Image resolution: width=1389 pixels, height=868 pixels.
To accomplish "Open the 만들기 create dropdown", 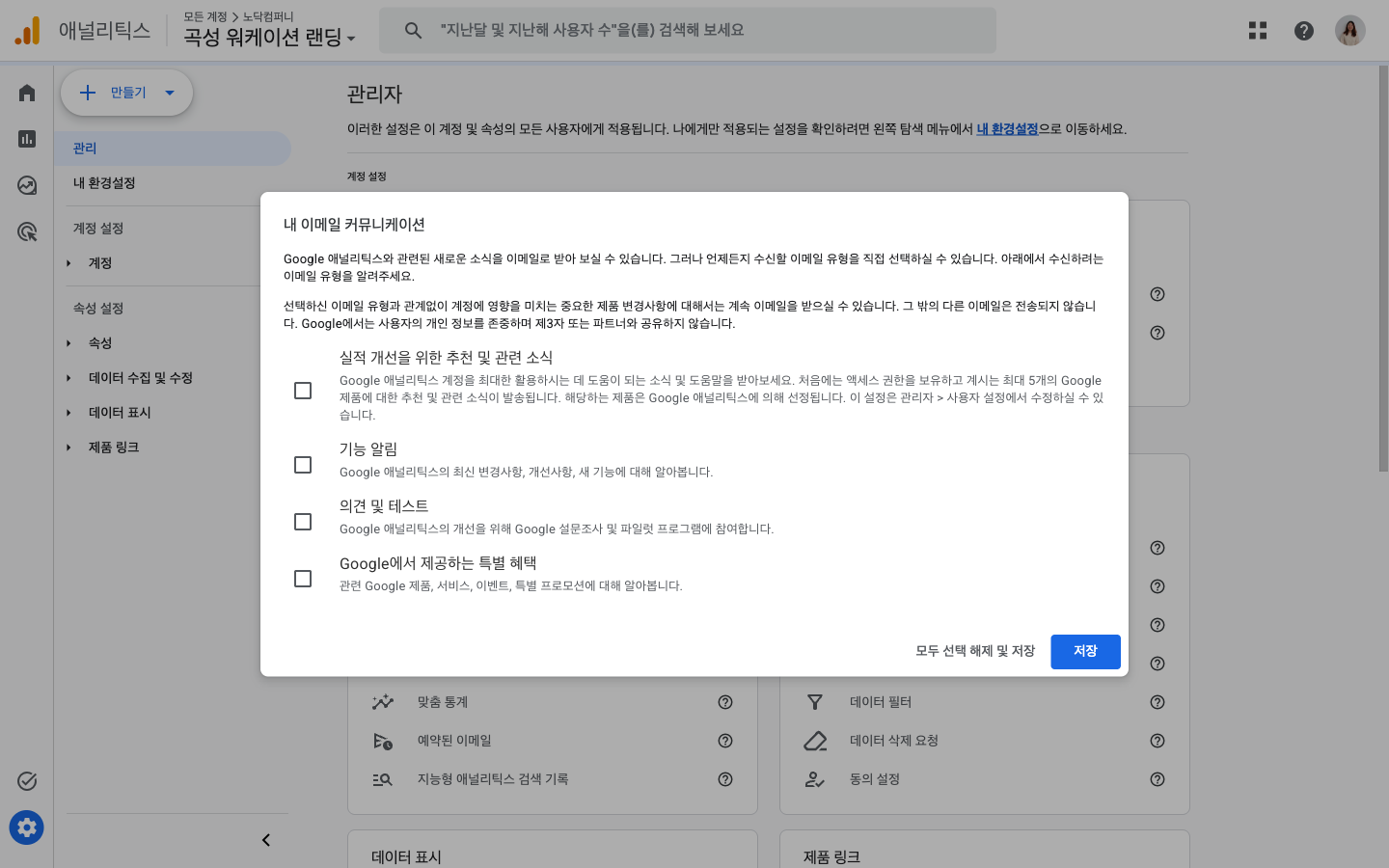I will 170,93.
